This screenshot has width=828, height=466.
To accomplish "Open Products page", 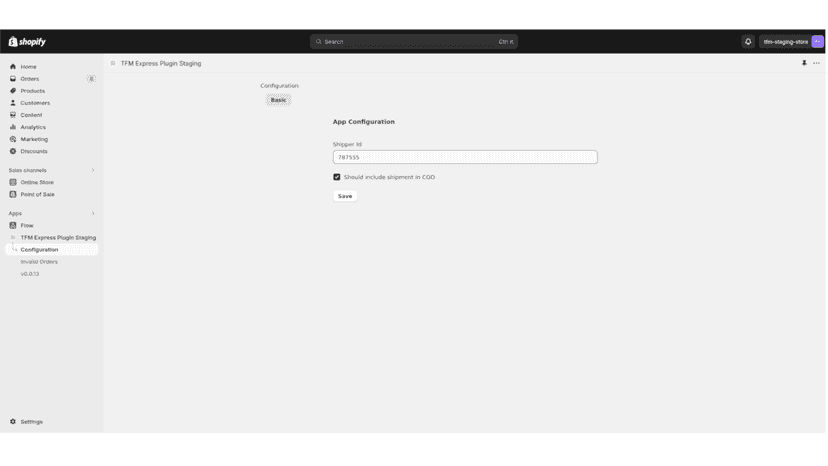I will 33,91.
